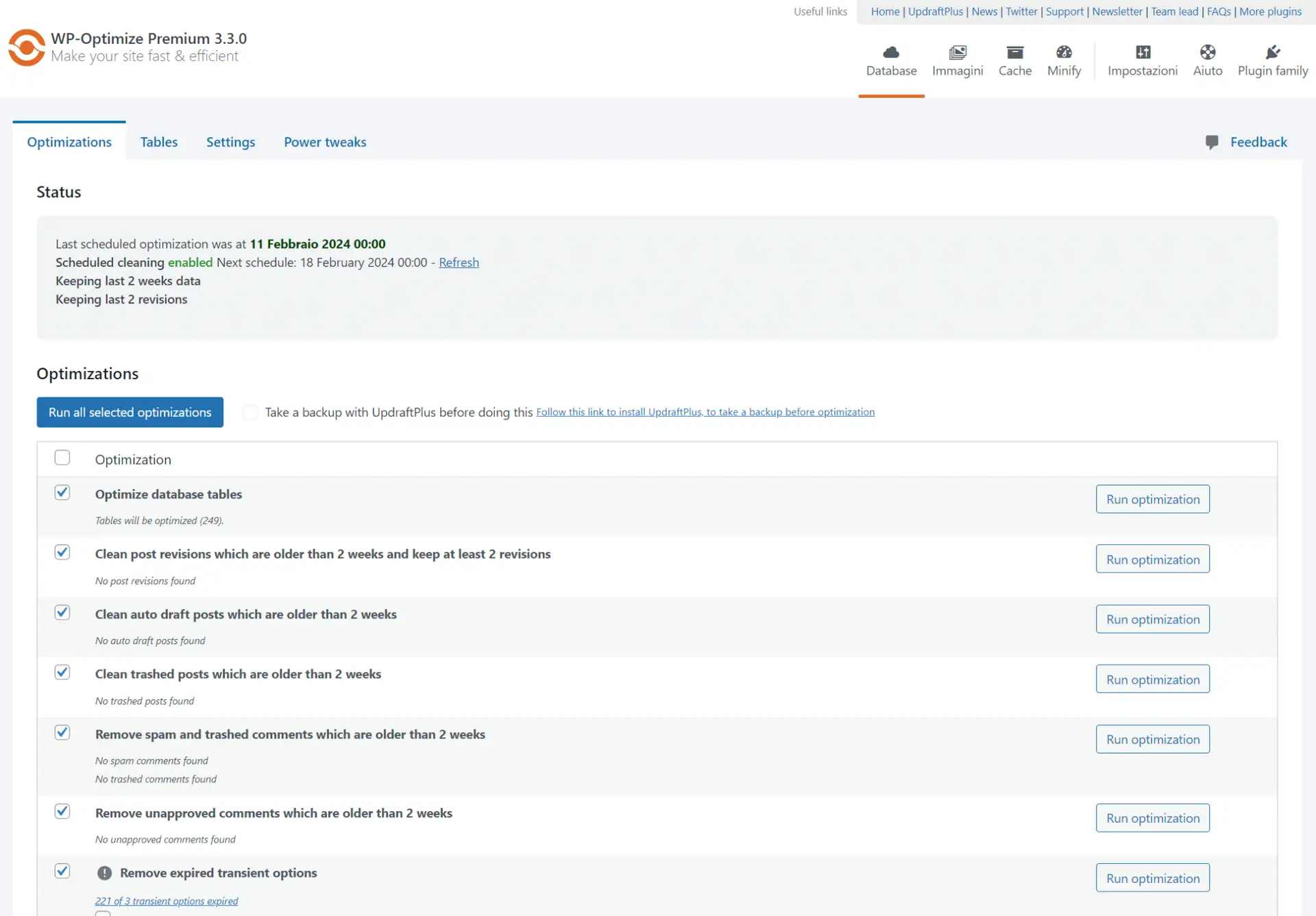1316x916 pixels.
Task: Uncheck Optimize database tables checkbox
Action: pyautogui.click(x=62, y=492)
